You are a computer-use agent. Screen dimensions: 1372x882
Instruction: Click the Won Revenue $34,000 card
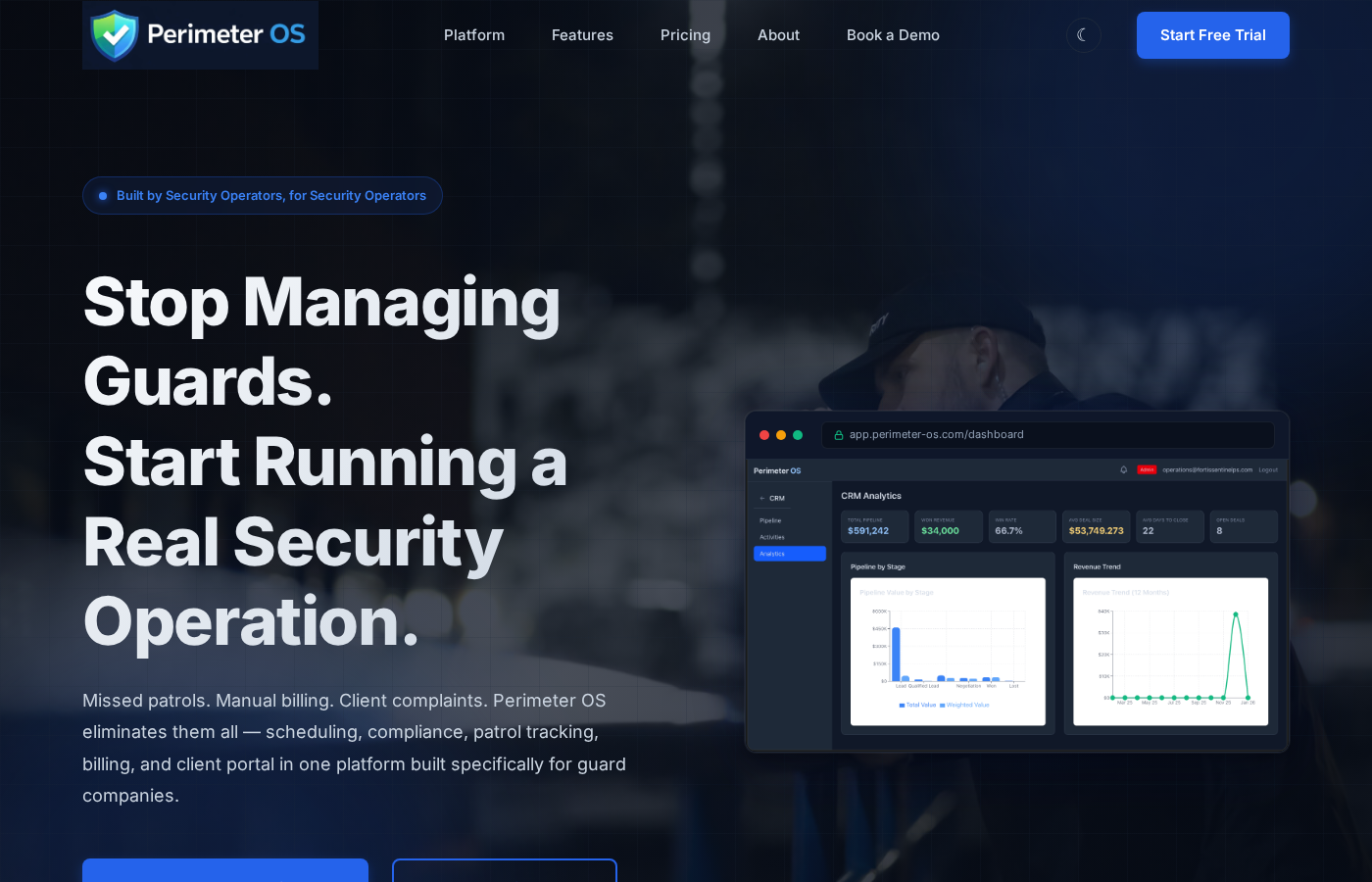click(949, 526)
